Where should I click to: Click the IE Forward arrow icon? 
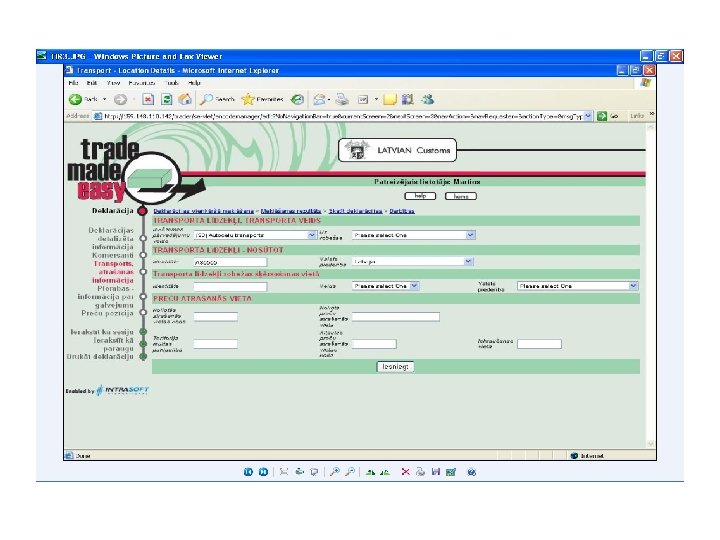tap(120, 99)
